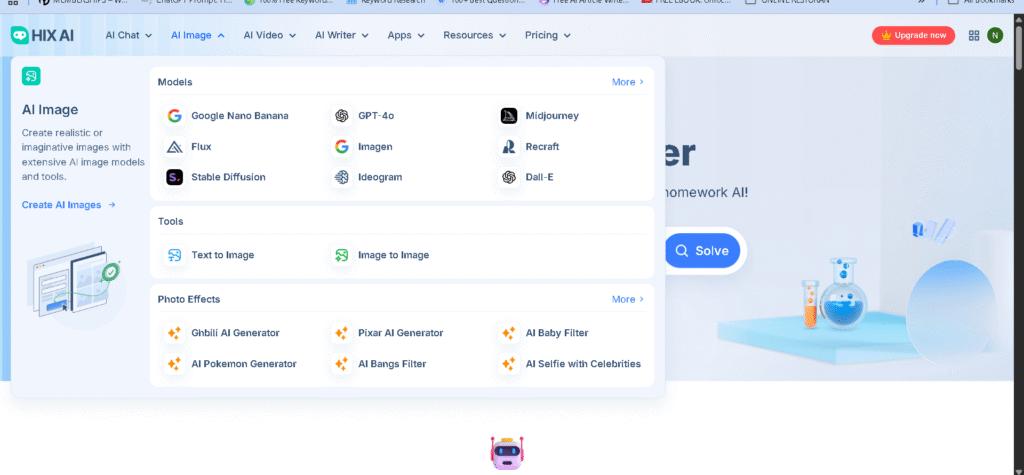Open the Resources menu item
This screenshot has height=475, width=1024.
point(474,35)
